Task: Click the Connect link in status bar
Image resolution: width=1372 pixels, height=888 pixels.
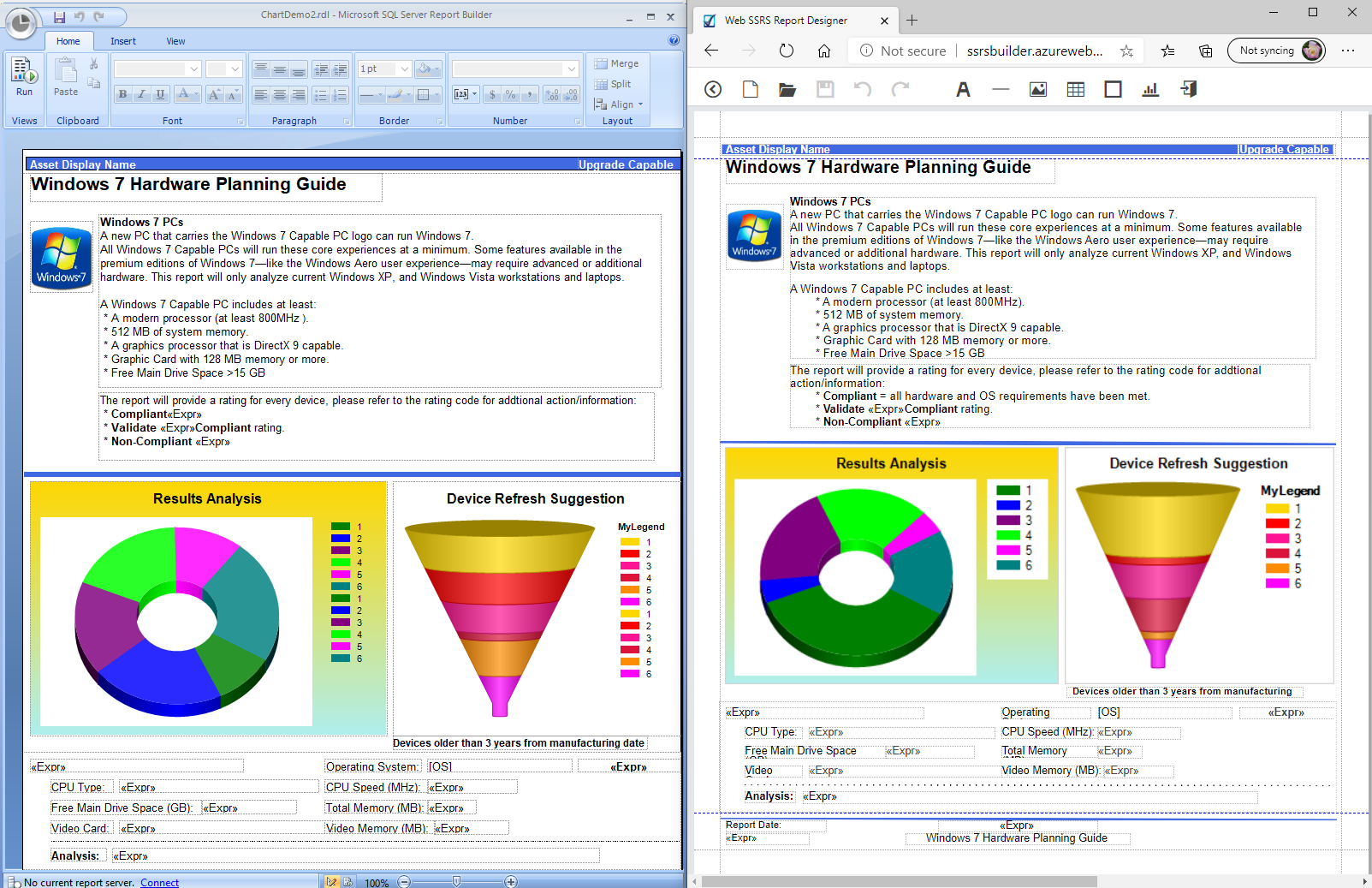Action: coord(159,882)
